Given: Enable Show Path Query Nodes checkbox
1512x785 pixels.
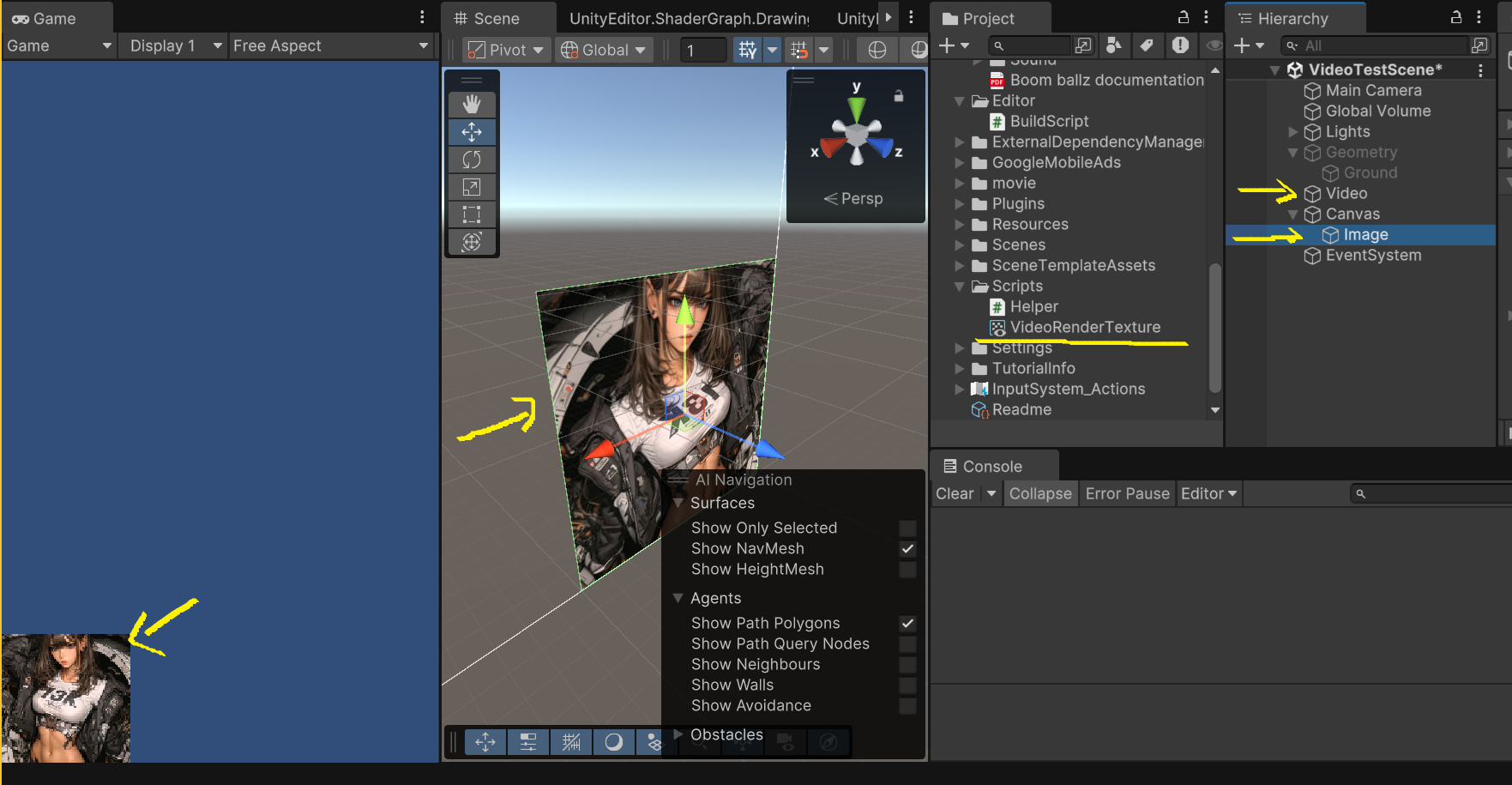Looking at the screenshot, I should (907, 644).
